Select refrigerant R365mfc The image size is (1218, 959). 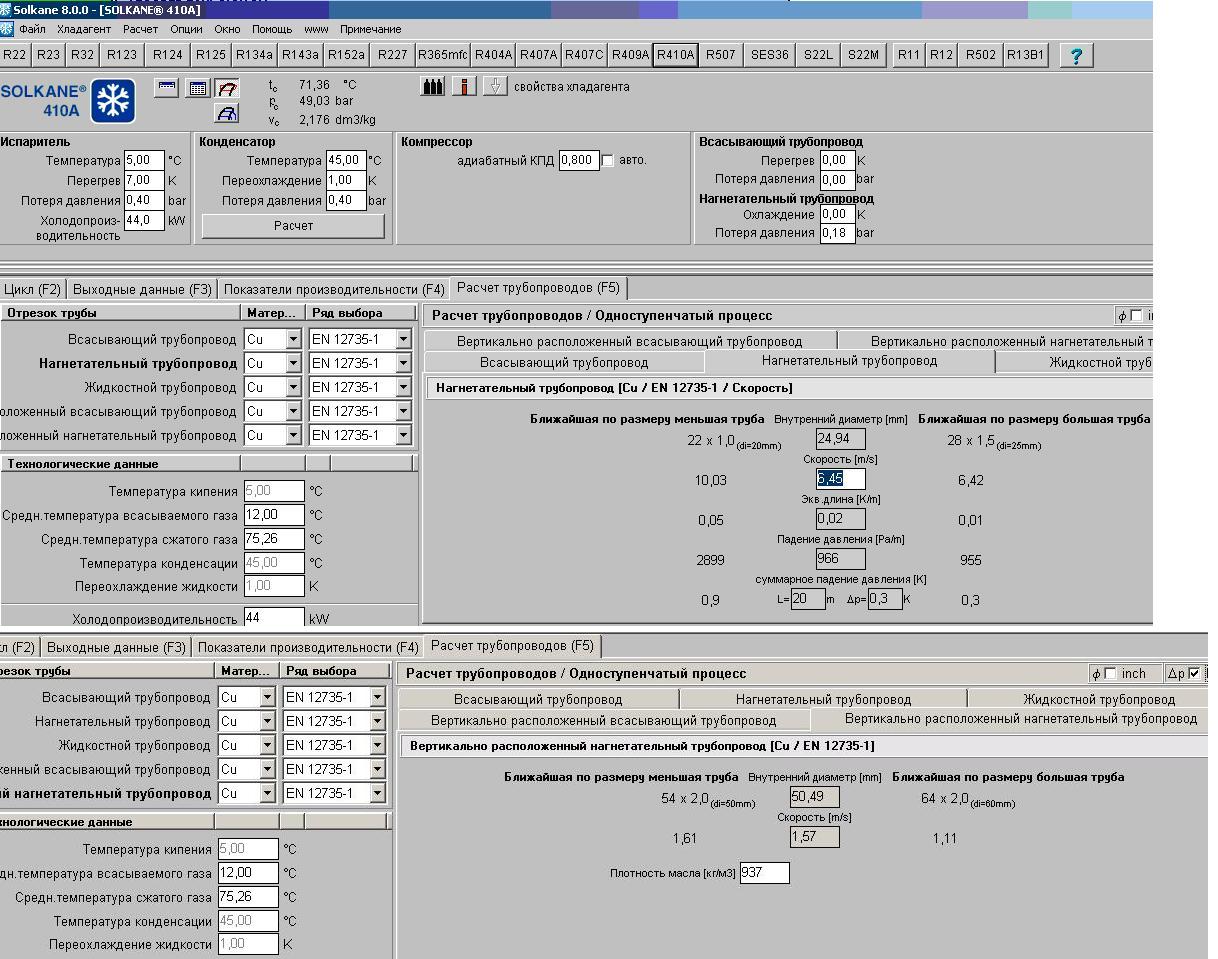[x=443, y=55]
